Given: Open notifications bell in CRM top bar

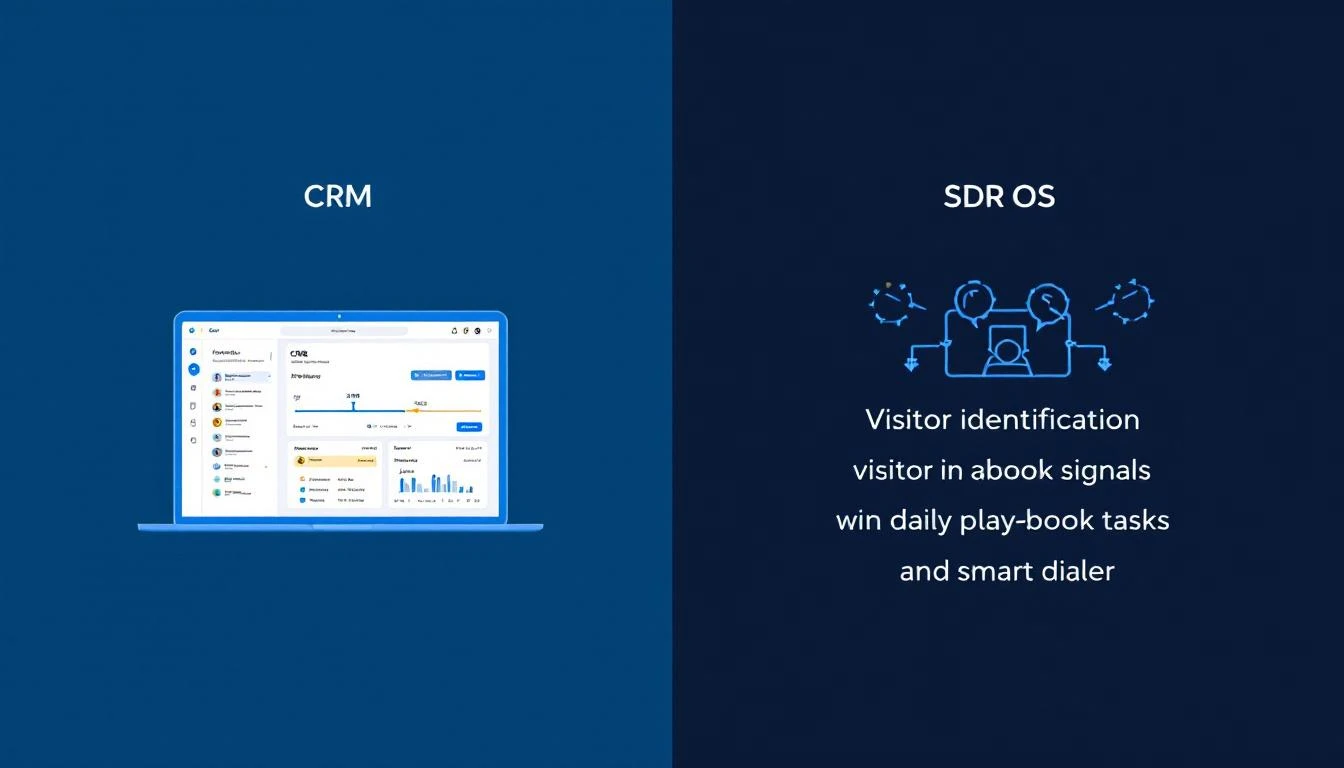Looking at the screenshot, I should 454,330.
